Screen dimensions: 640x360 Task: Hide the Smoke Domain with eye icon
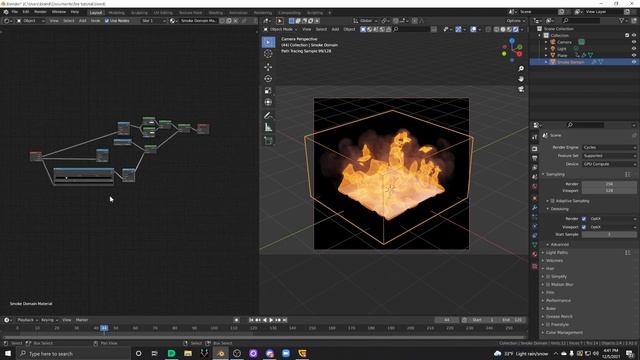[634, 62]
